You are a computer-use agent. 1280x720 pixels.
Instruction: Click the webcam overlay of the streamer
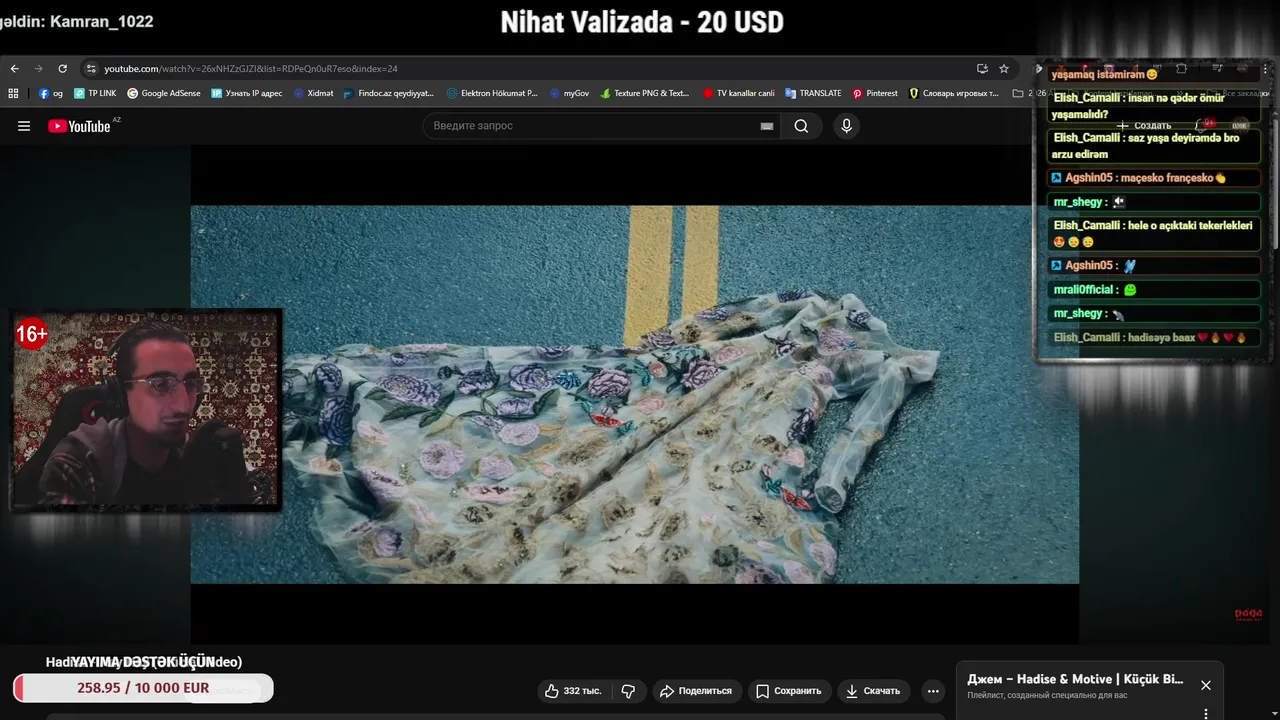coord(146,411)
